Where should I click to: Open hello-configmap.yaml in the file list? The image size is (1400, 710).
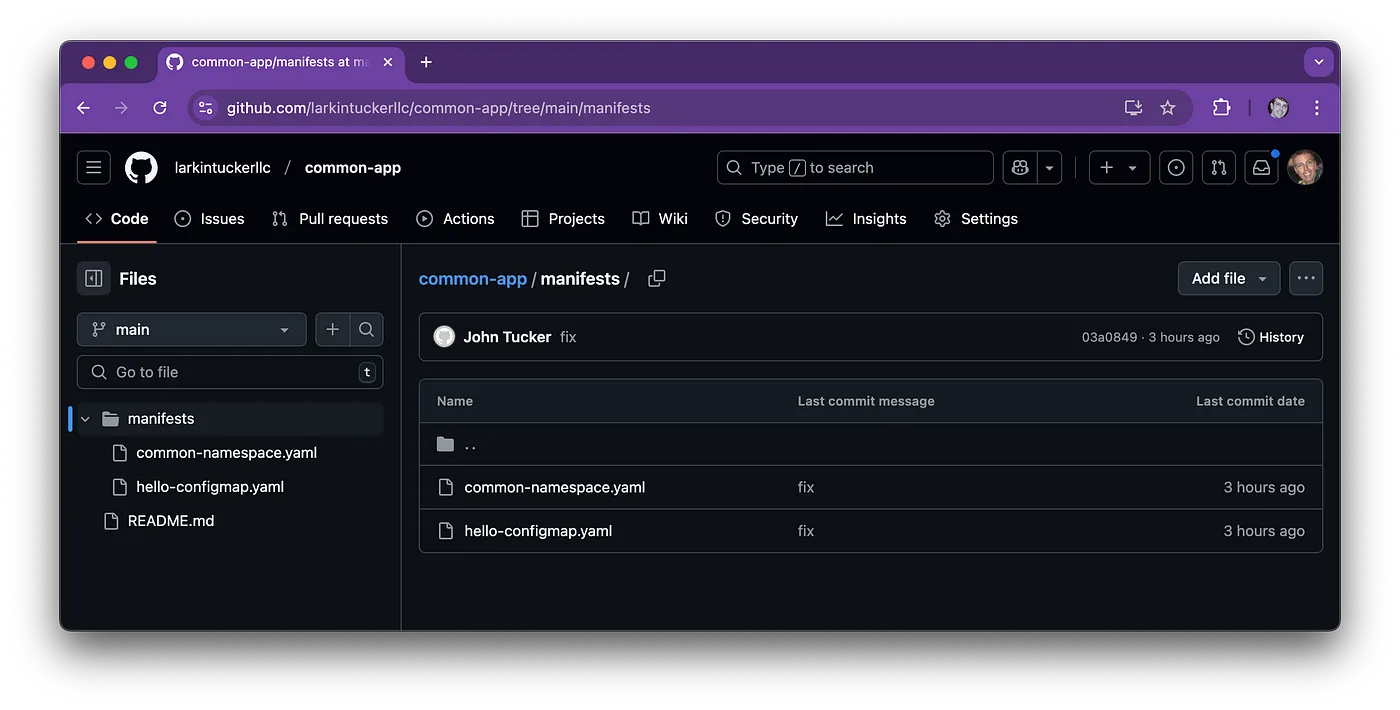point(538,531)
